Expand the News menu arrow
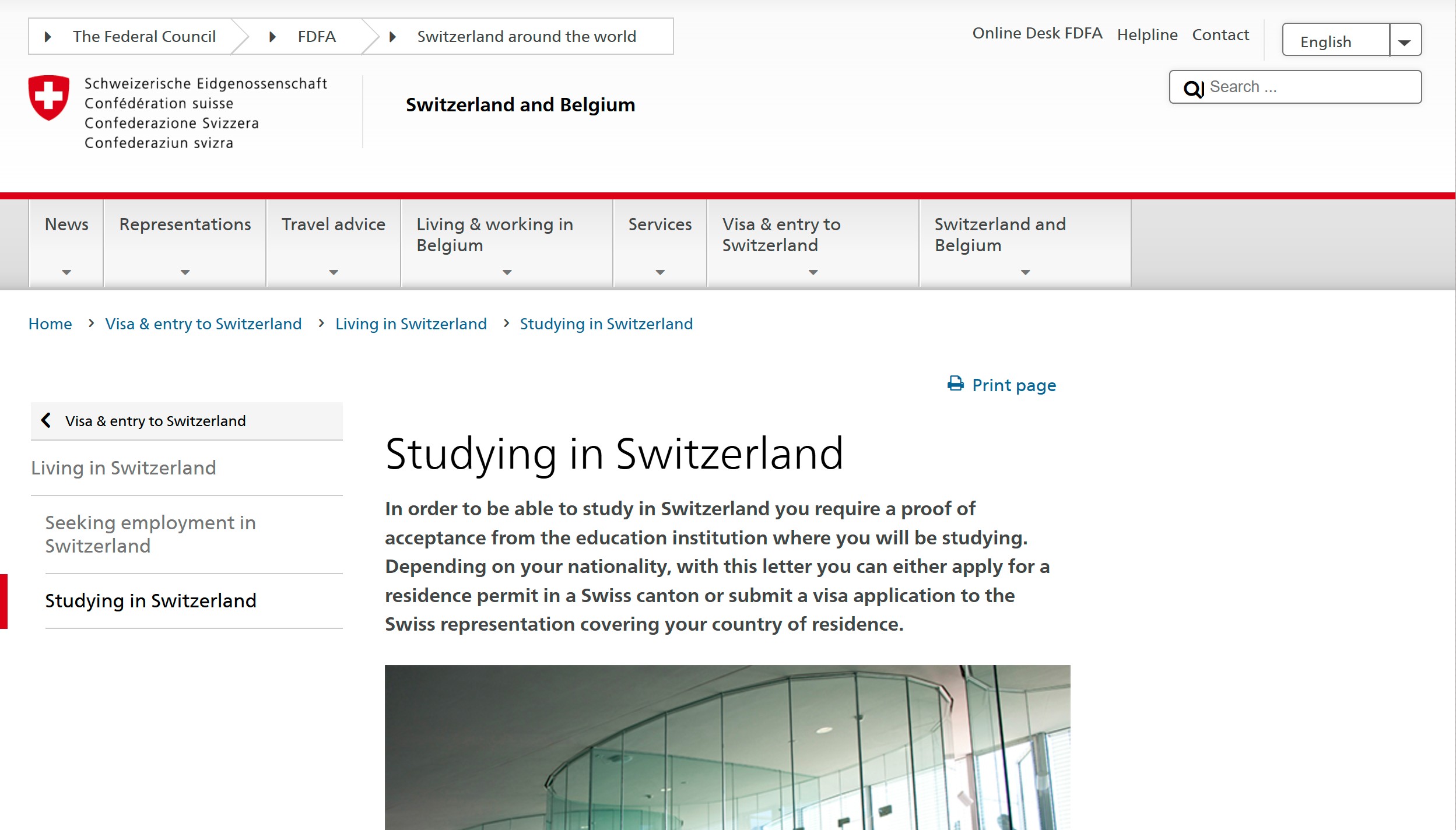This screenshot has width=1456, height=830. [x=66, y=272]
